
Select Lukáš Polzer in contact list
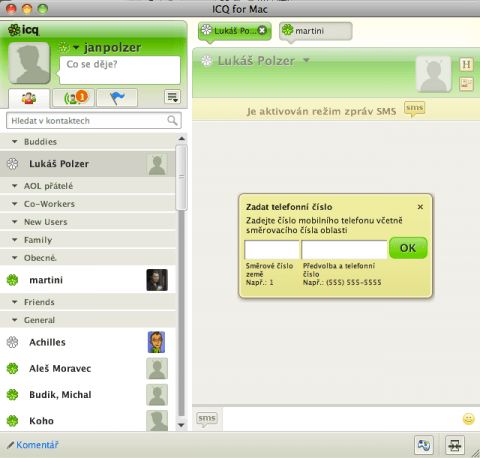[x=88, y=164]
